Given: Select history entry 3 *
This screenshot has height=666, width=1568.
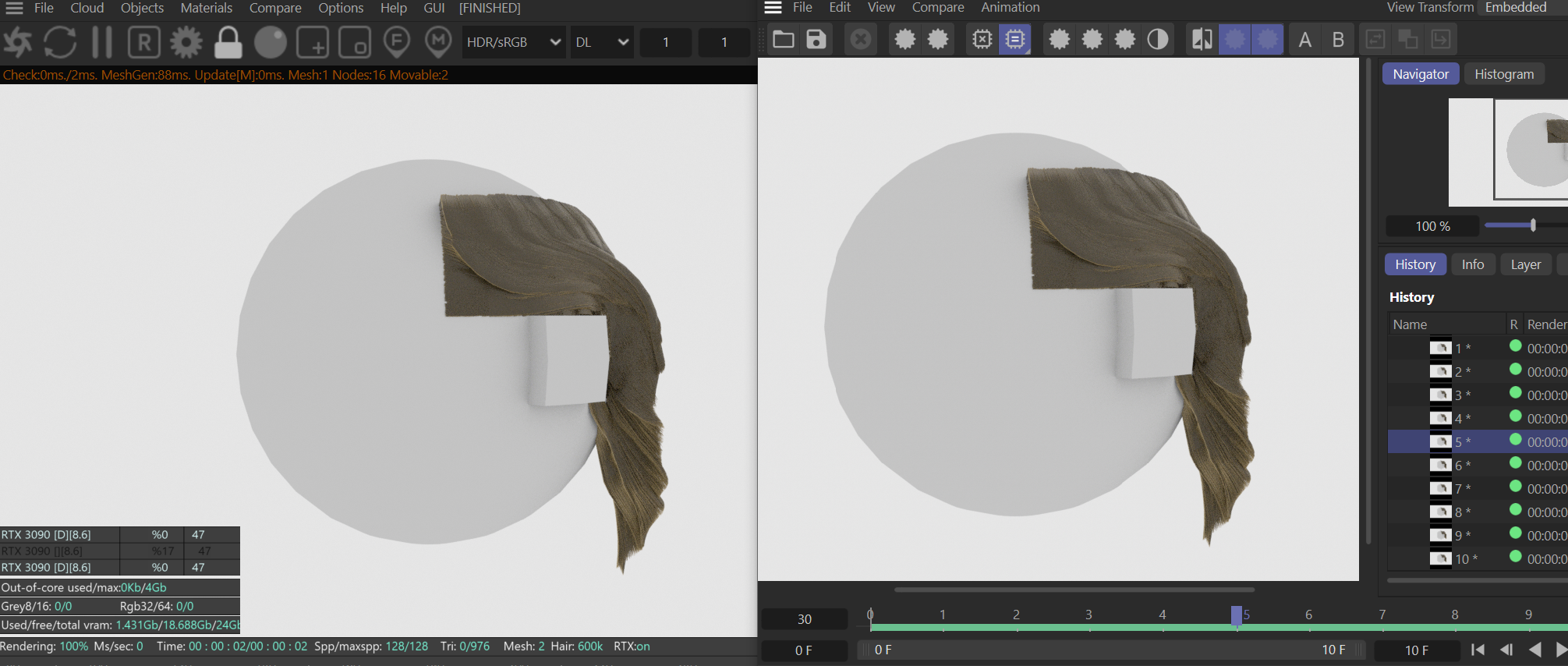Looking at the screenshot, I should point(1478,395).
